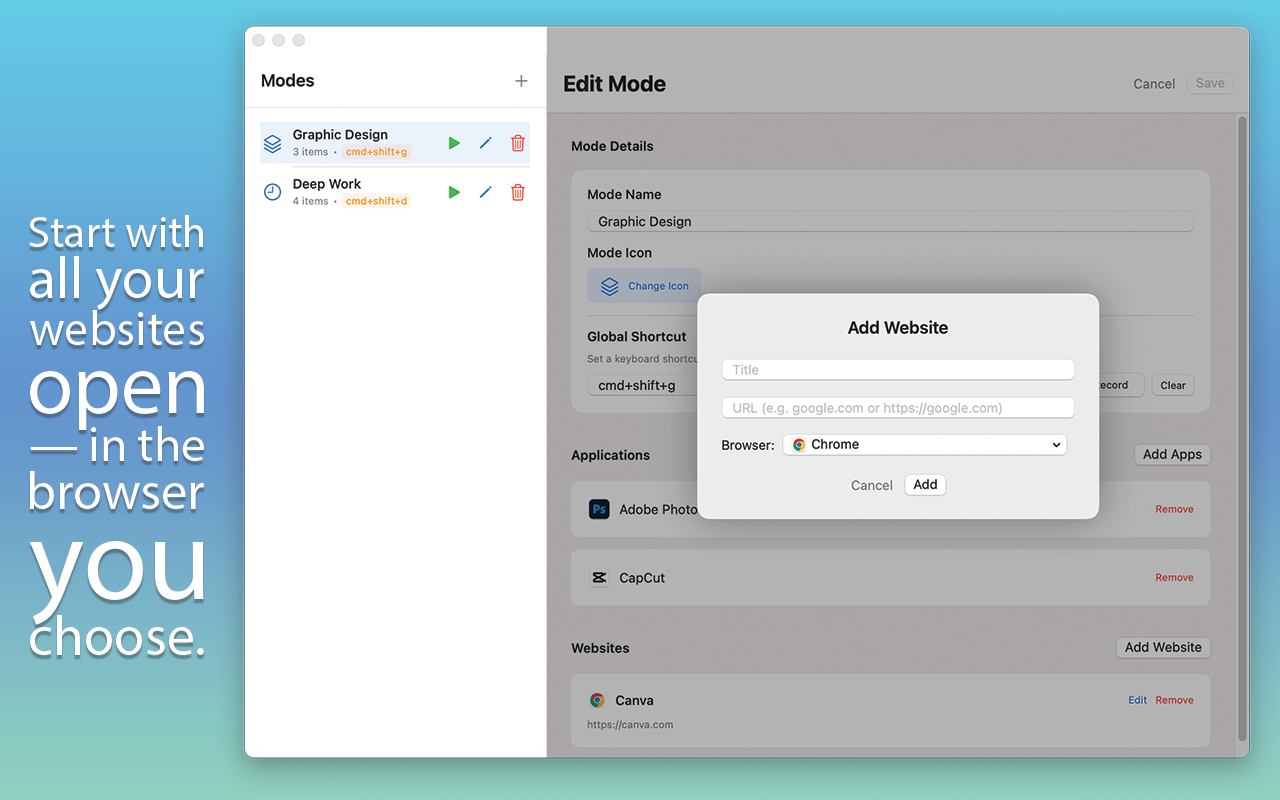The image size is (1280, 800).
Task: Delete Deep Work mode with the trash icon
Action: click(x=517, y=192)
